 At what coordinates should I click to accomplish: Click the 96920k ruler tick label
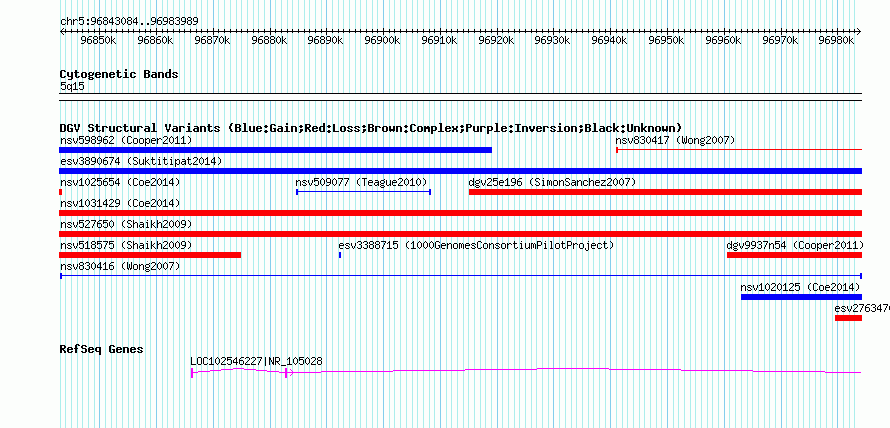pyautogui.click(x=497, y=41)
